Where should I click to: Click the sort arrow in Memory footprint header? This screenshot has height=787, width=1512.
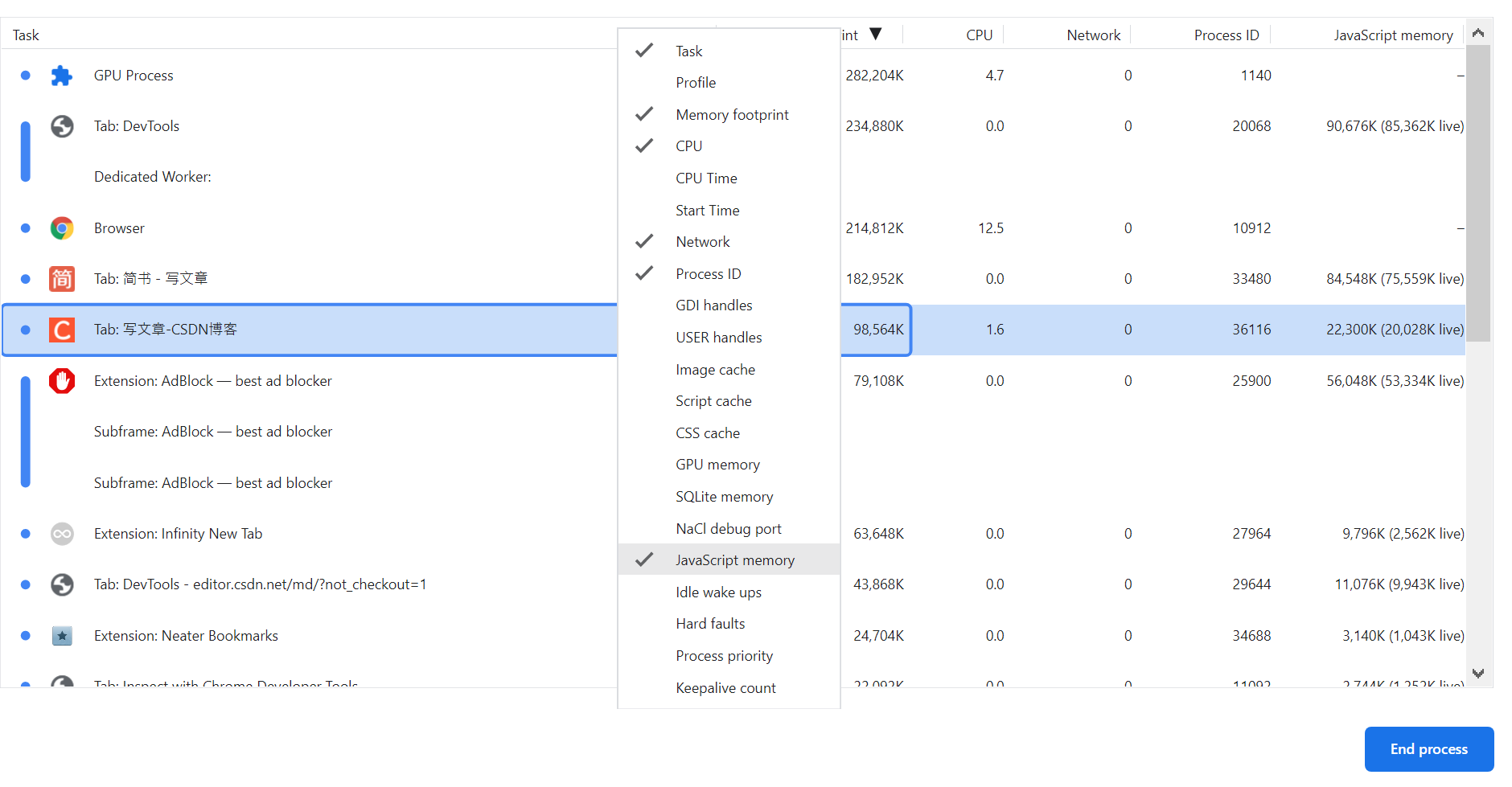coord(876,34)
